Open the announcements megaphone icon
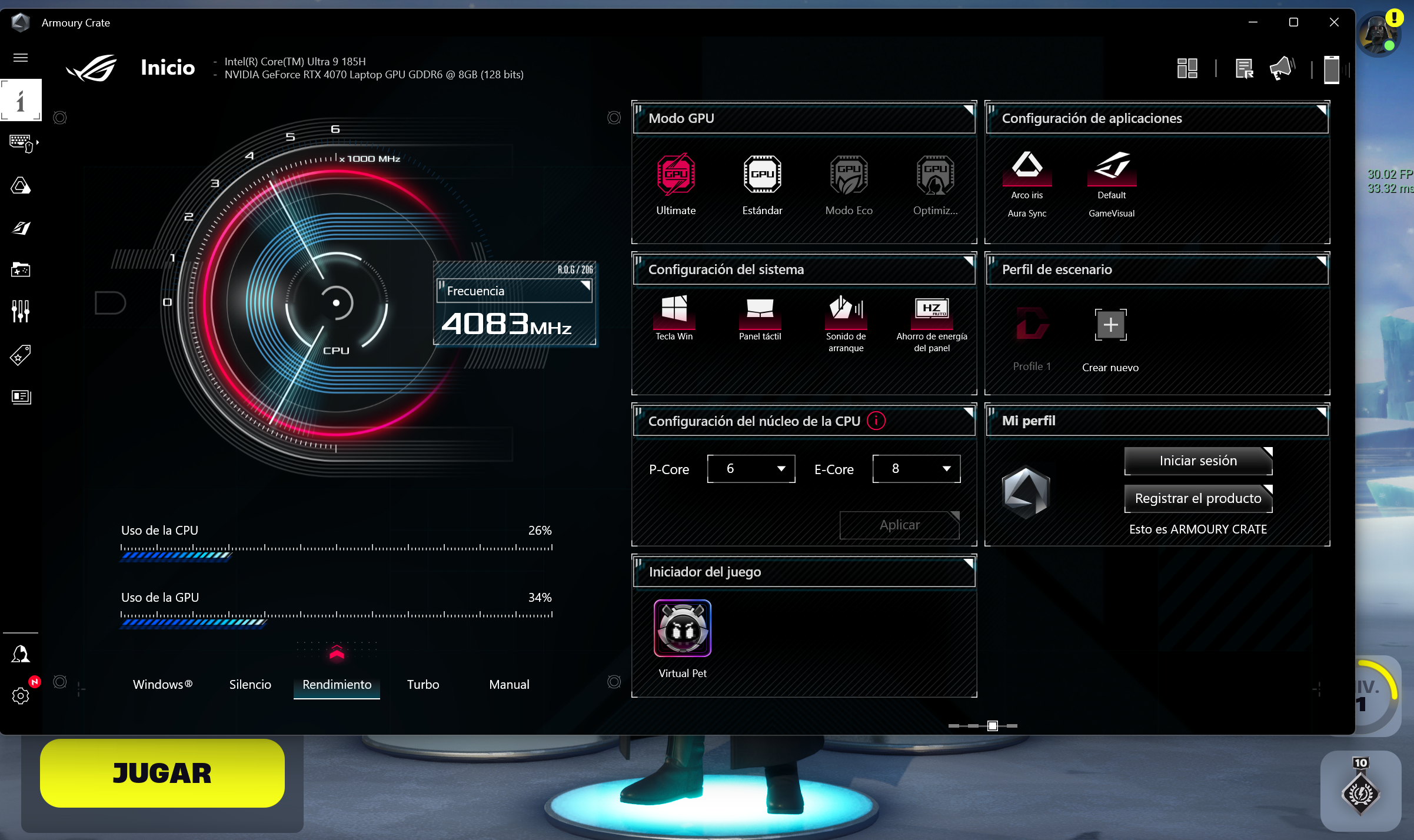This screenshot has height=840, width=1414. pyautogui.click(x=1282, y=68)
